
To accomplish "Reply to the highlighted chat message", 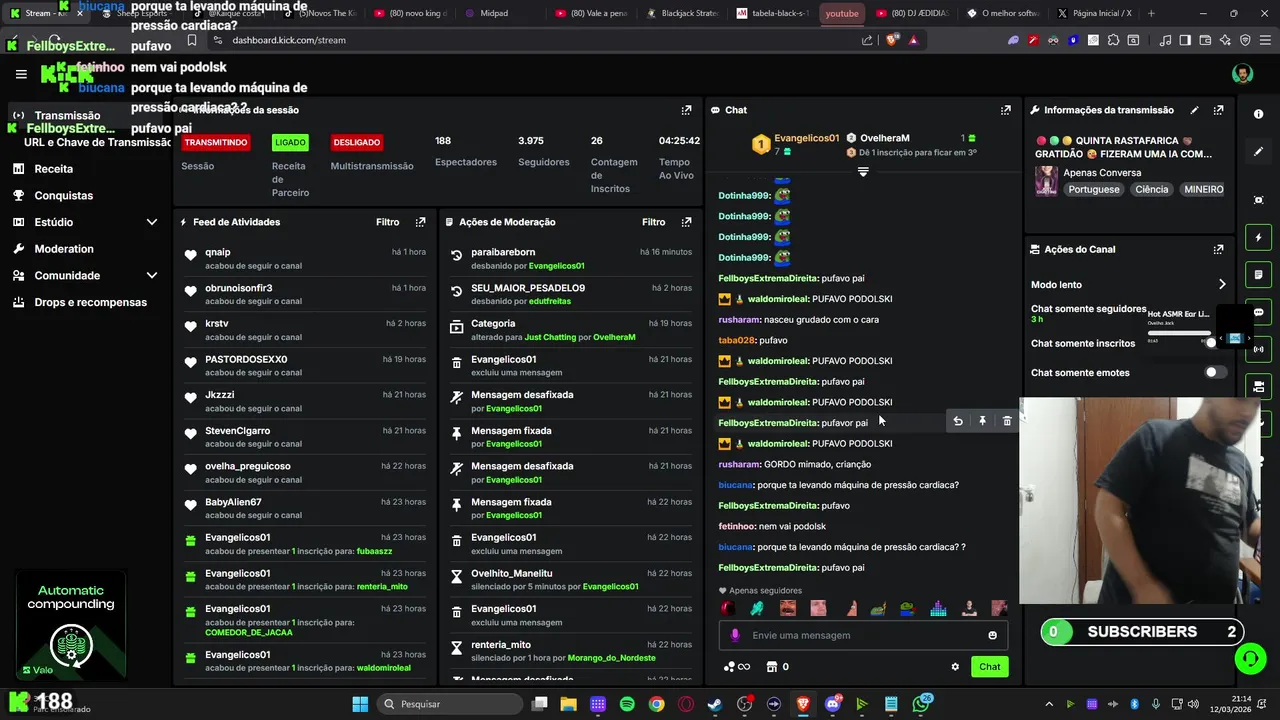I will [958, 421].
